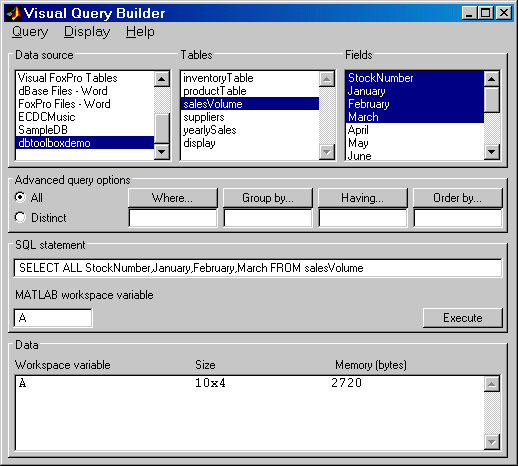The height and width of the screenshot is (466, 518).
Task: Select the All radio button
Action: [x=20, y=197]
